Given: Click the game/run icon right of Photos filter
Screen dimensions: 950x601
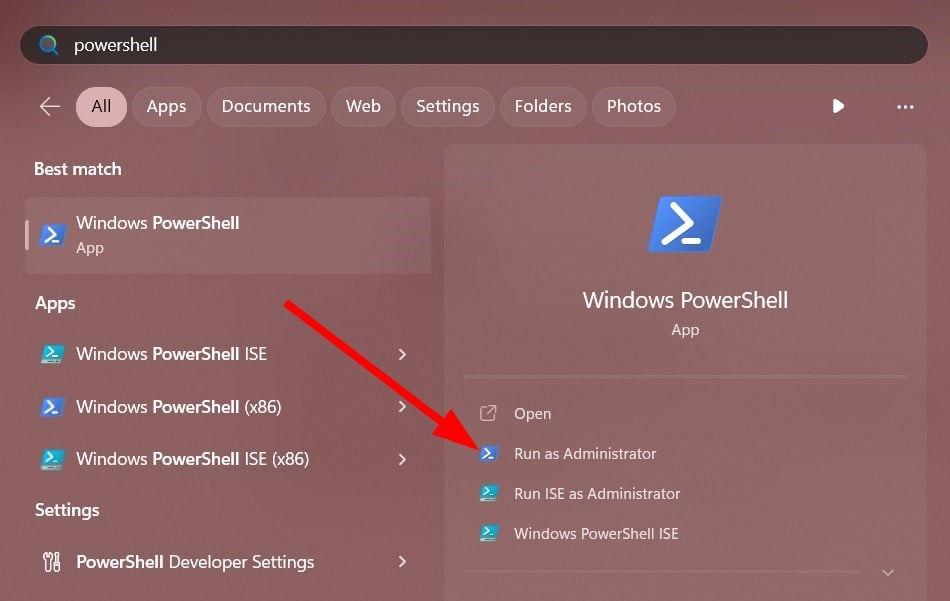Looking at the screenshot, I should point(837,106).
